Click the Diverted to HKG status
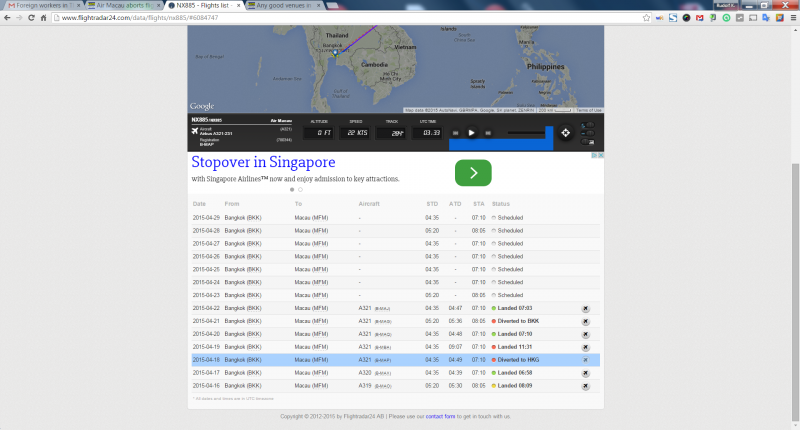 tap(518, 360)
